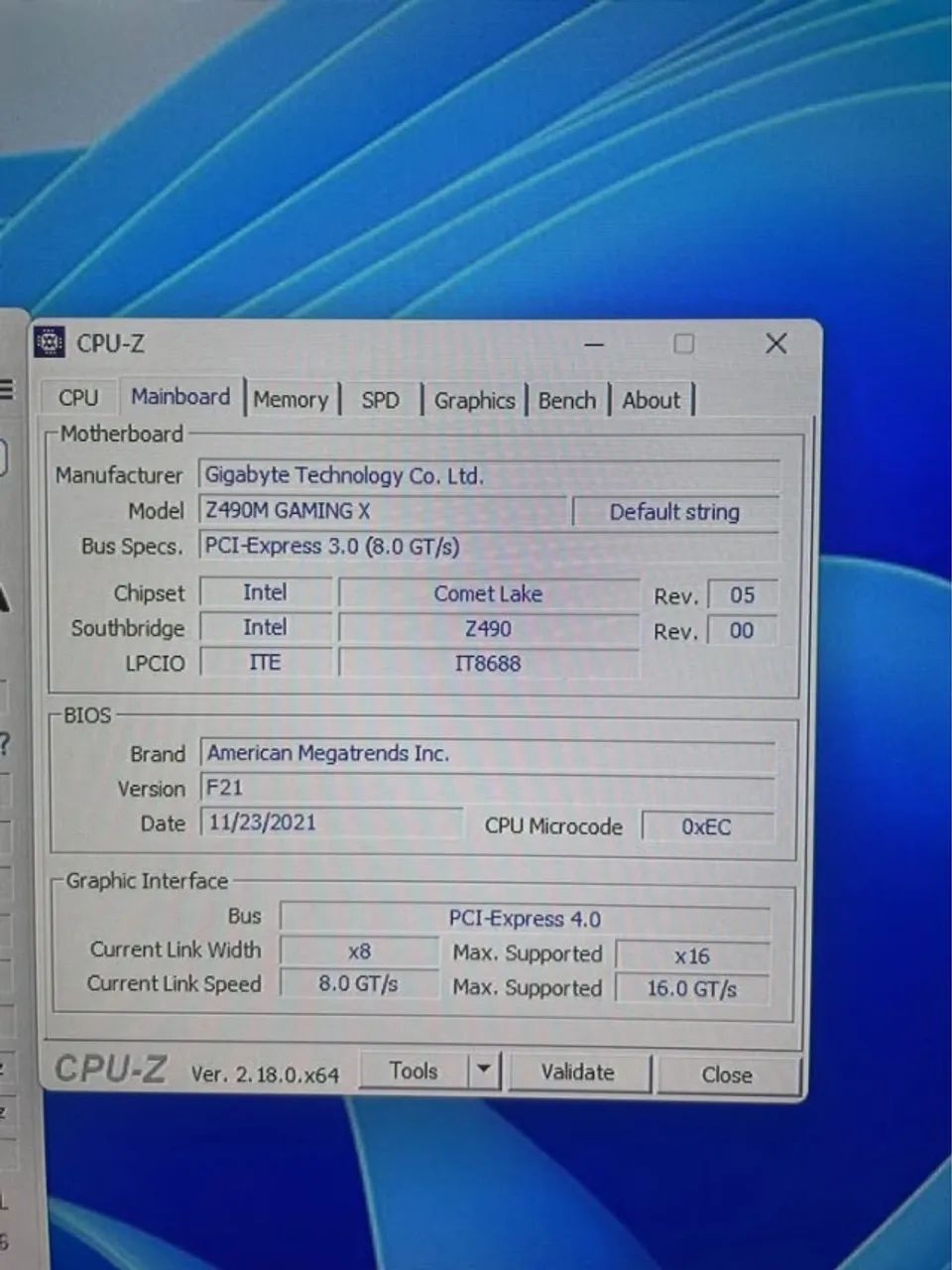
Task: Click the Bus Specs PCI-Express 3.0 value
Action: pyautogui.click(x=490, y=546)
